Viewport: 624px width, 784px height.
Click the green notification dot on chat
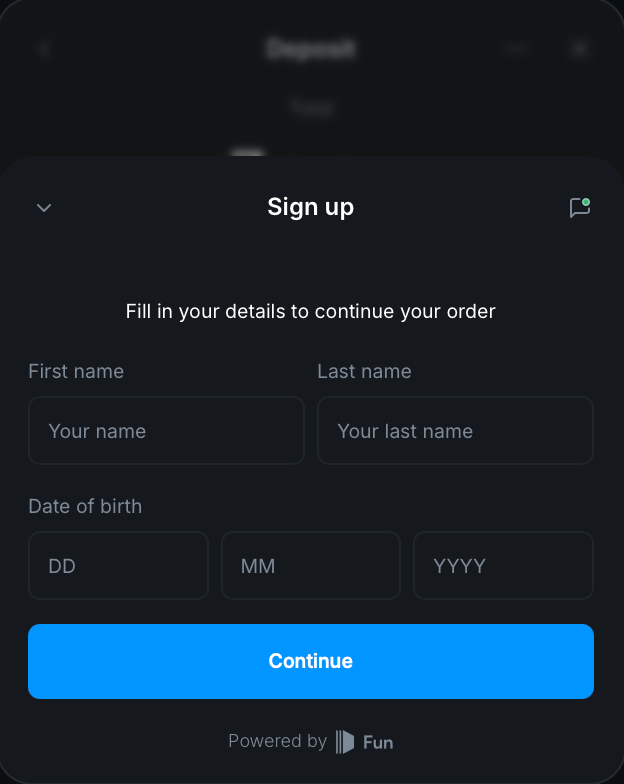[586, 202]
